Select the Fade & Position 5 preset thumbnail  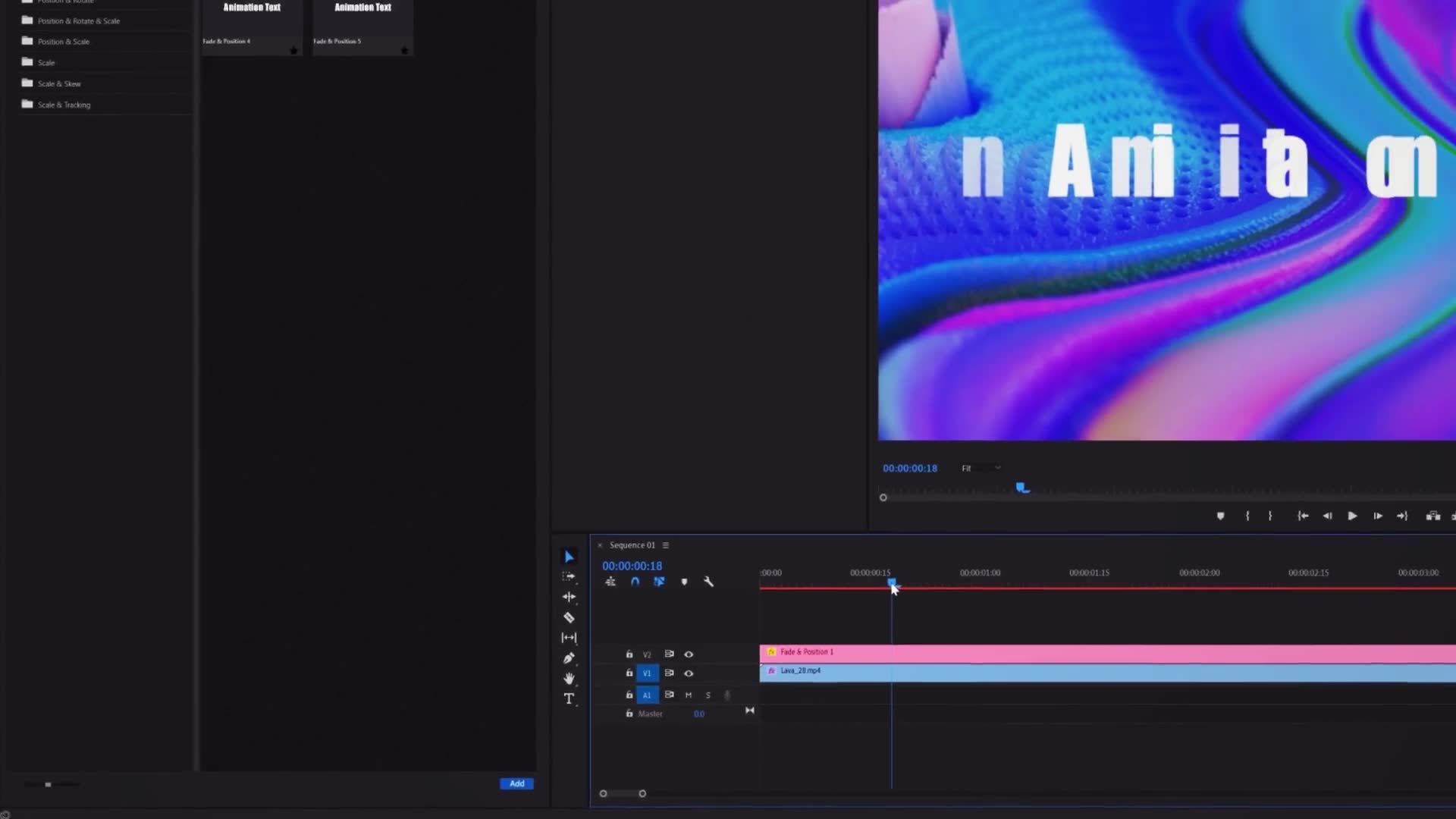coord(362,27)
